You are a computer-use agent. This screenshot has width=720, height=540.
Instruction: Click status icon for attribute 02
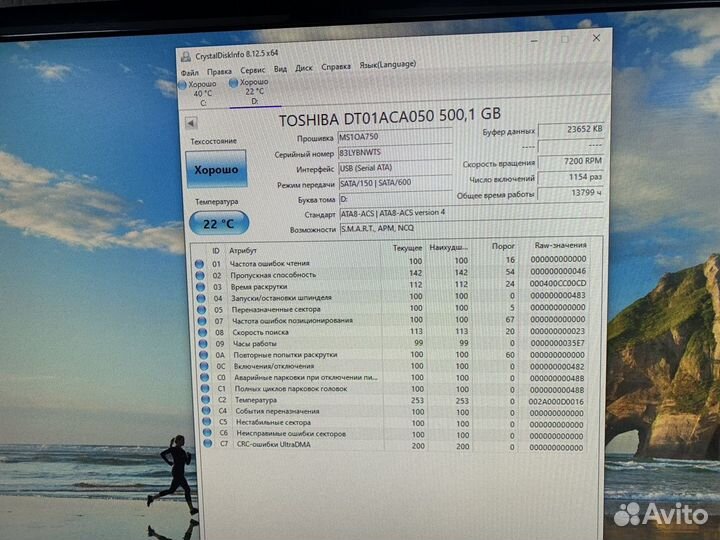[x=200, y=276]
